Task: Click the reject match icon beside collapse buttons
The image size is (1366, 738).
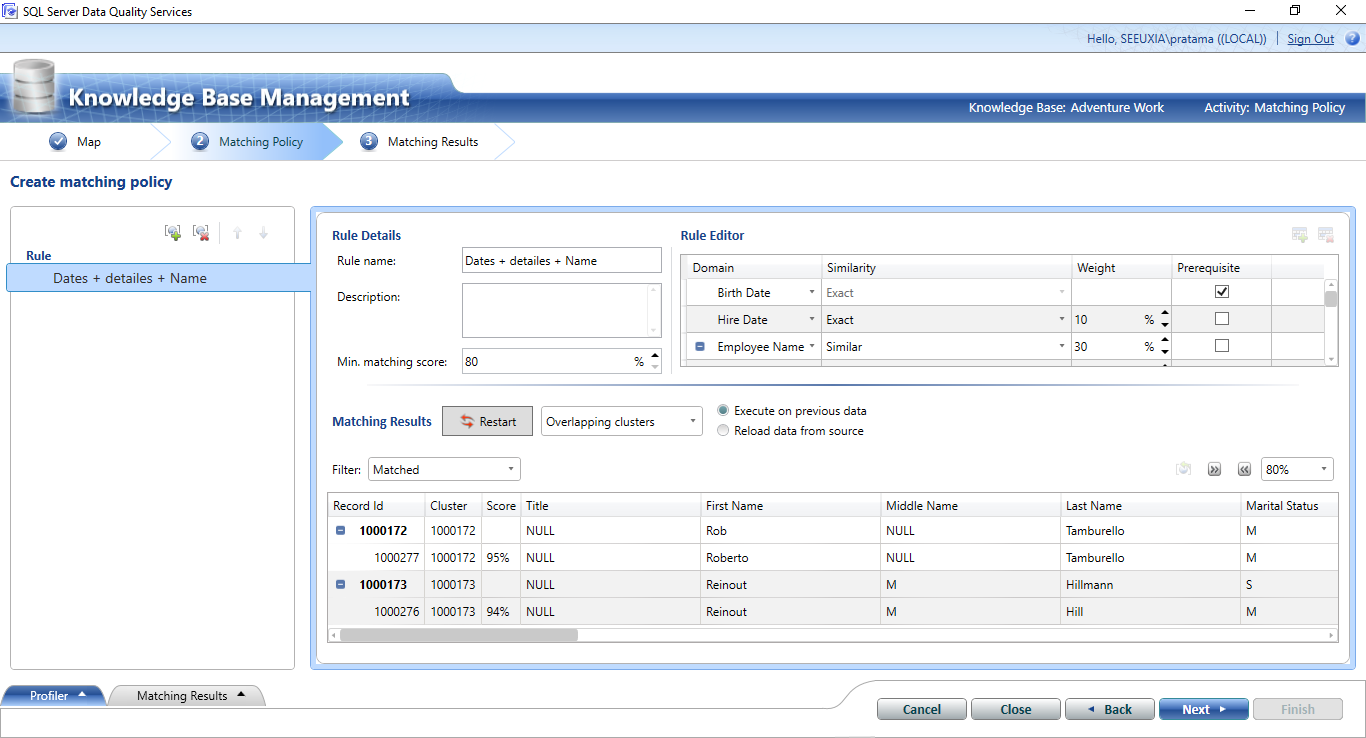Action: [x=1184, y=469]
